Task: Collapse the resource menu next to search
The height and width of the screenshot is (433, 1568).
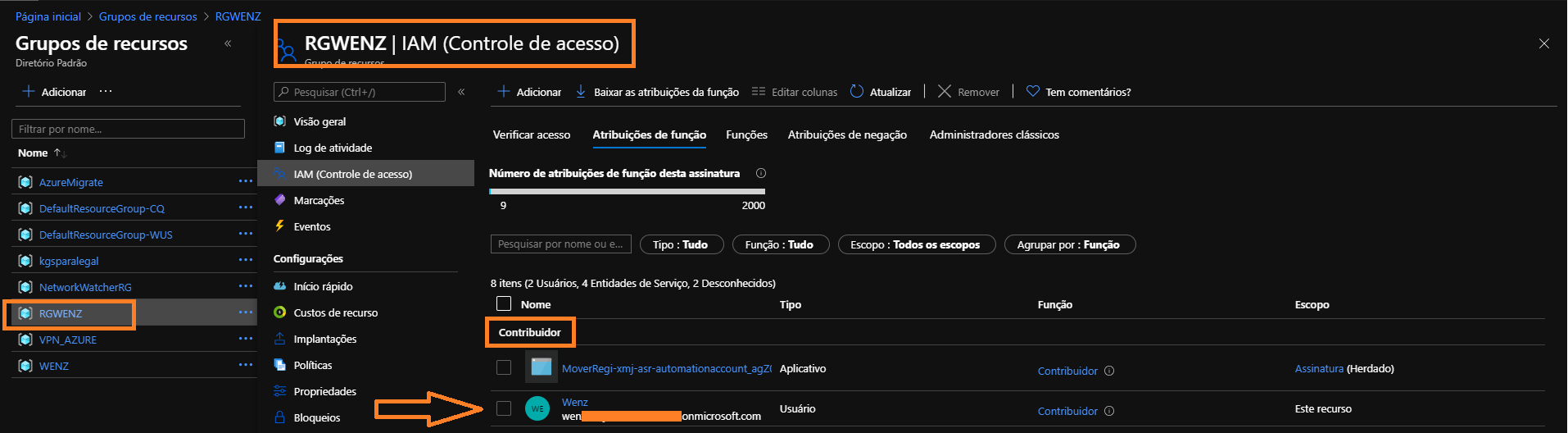Action: (461, 92)
